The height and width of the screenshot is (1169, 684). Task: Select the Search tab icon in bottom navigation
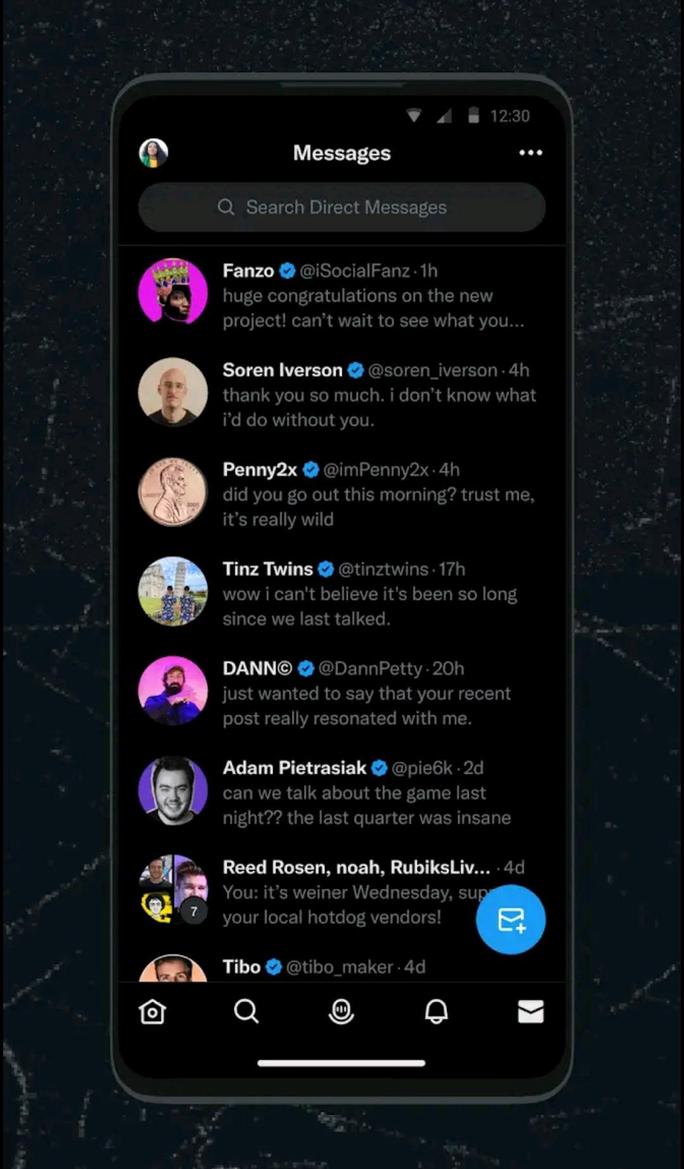pyautogui.click(x=246, y=1011)
